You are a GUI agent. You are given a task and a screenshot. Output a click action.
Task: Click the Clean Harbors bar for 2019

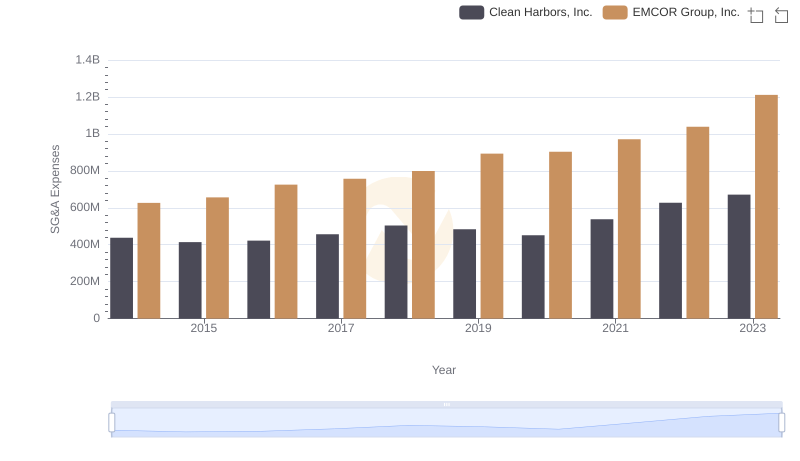click(x=464, y=274)
